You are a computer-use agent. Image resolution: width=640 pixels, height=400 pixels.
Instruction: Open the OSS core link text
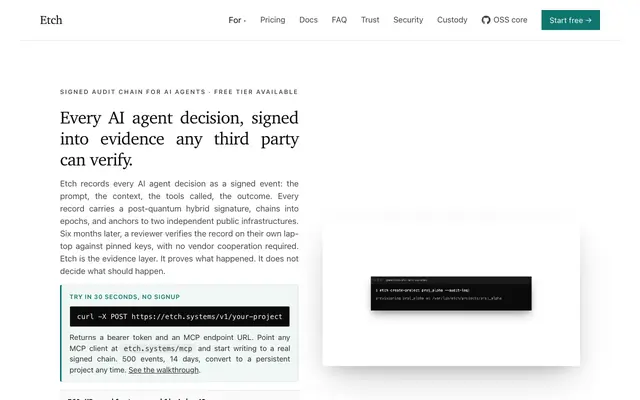pos(510,20)
